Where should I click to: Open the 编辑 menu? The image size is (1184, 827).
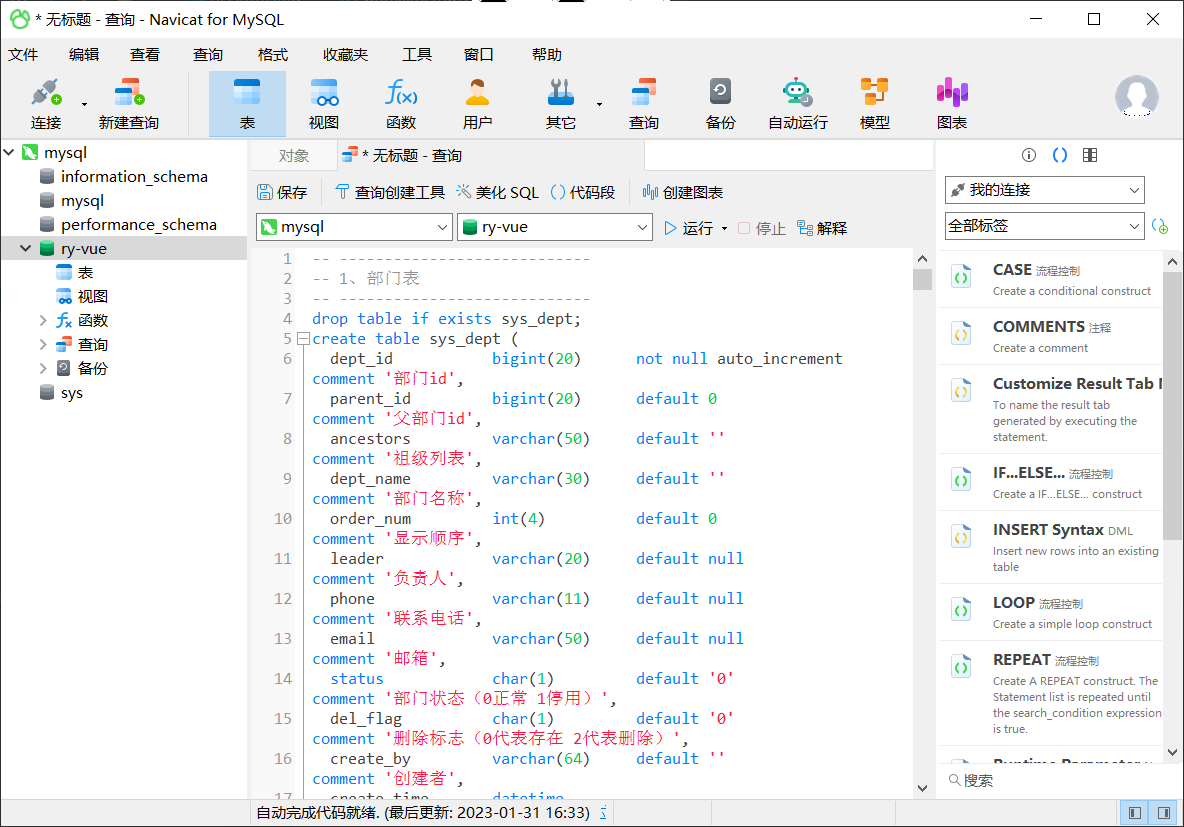tap(84, 54)
